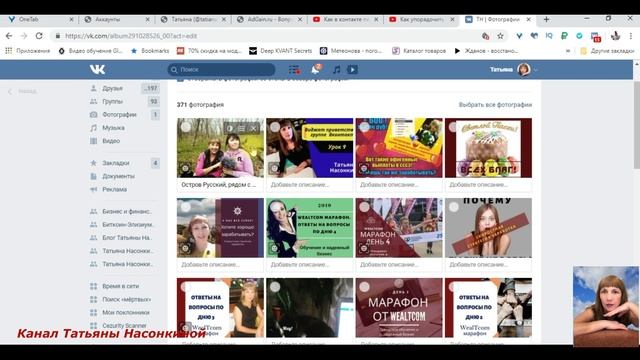This screenshot has height=360, width=640.
Task: Reload the page in Chrome
Action: pos(39,36)
